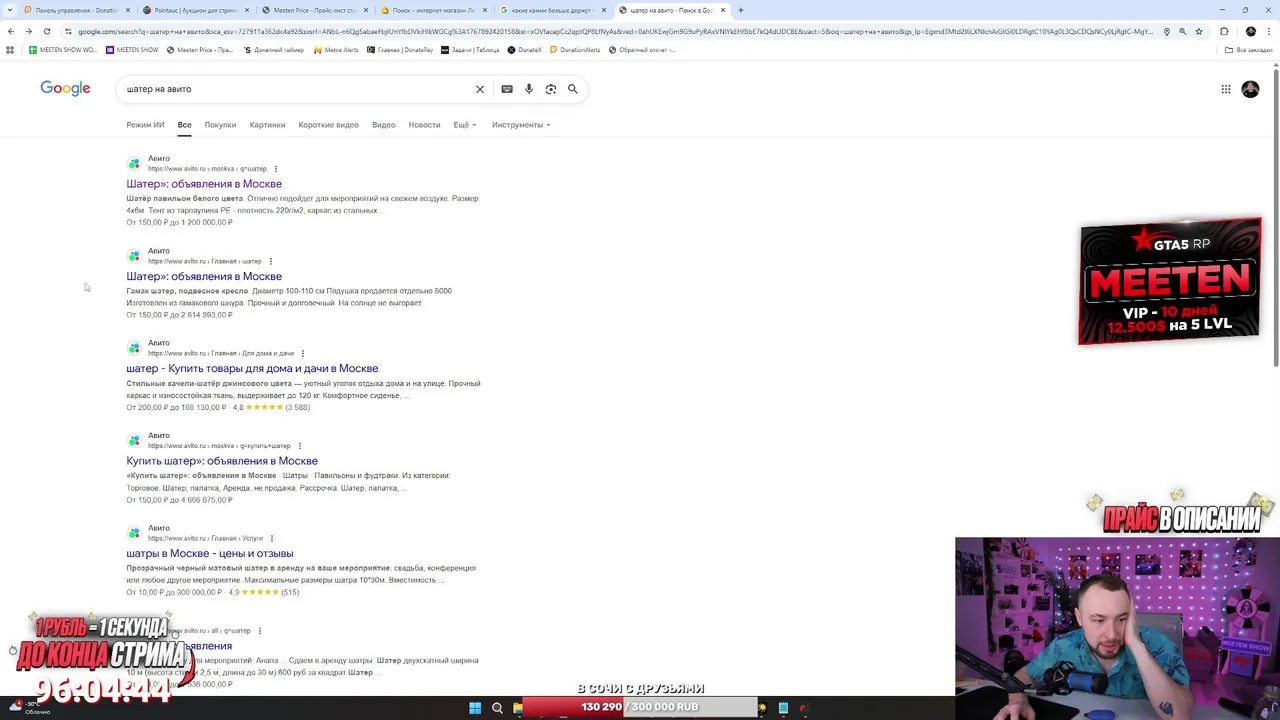Switch to 'Покупки' results tab
Image resolution: width=1280 pixels, height=720 pixels.
pyautogui.click(x=220, y=125)
